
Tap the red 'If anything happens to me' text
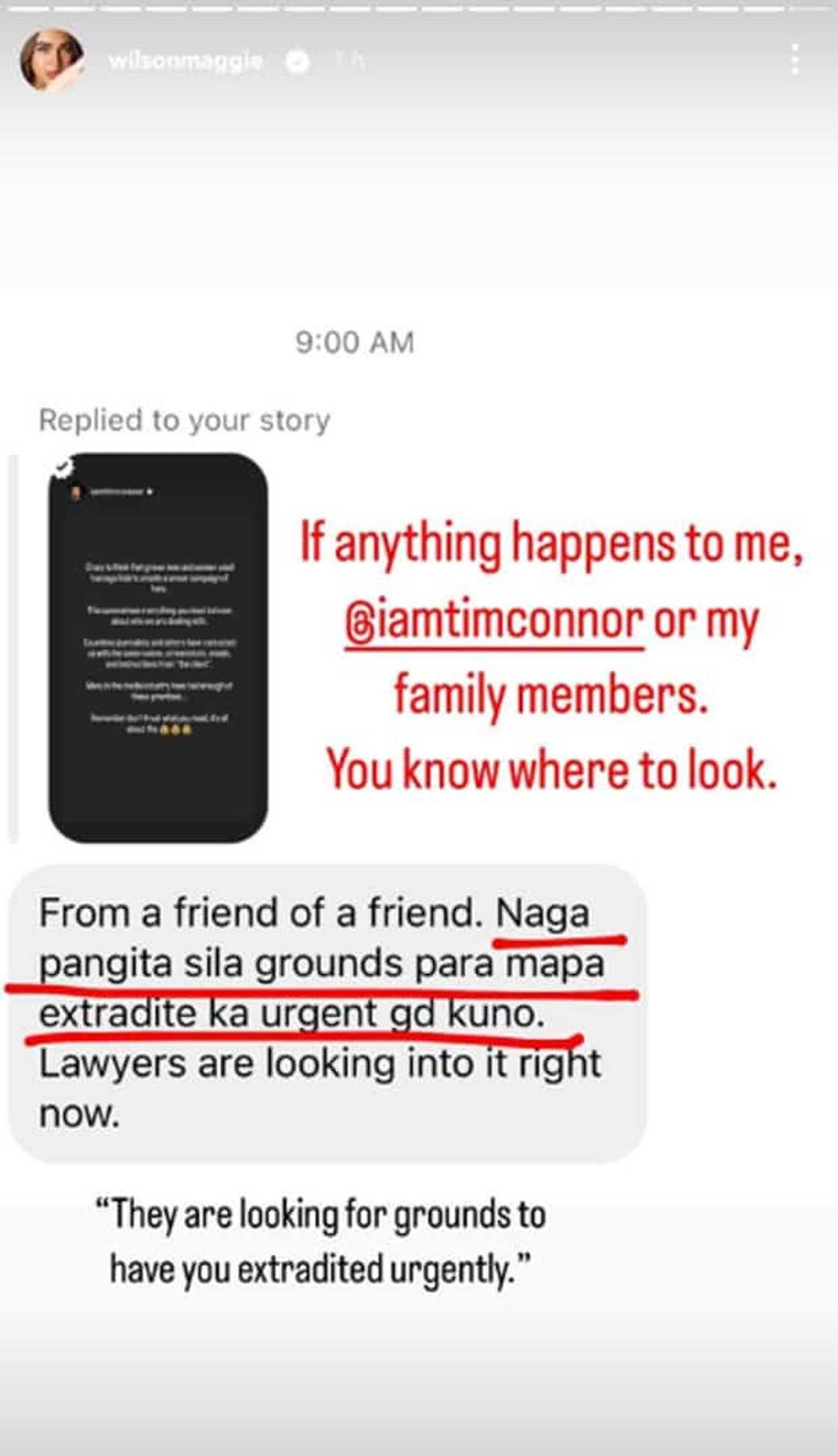551,543
